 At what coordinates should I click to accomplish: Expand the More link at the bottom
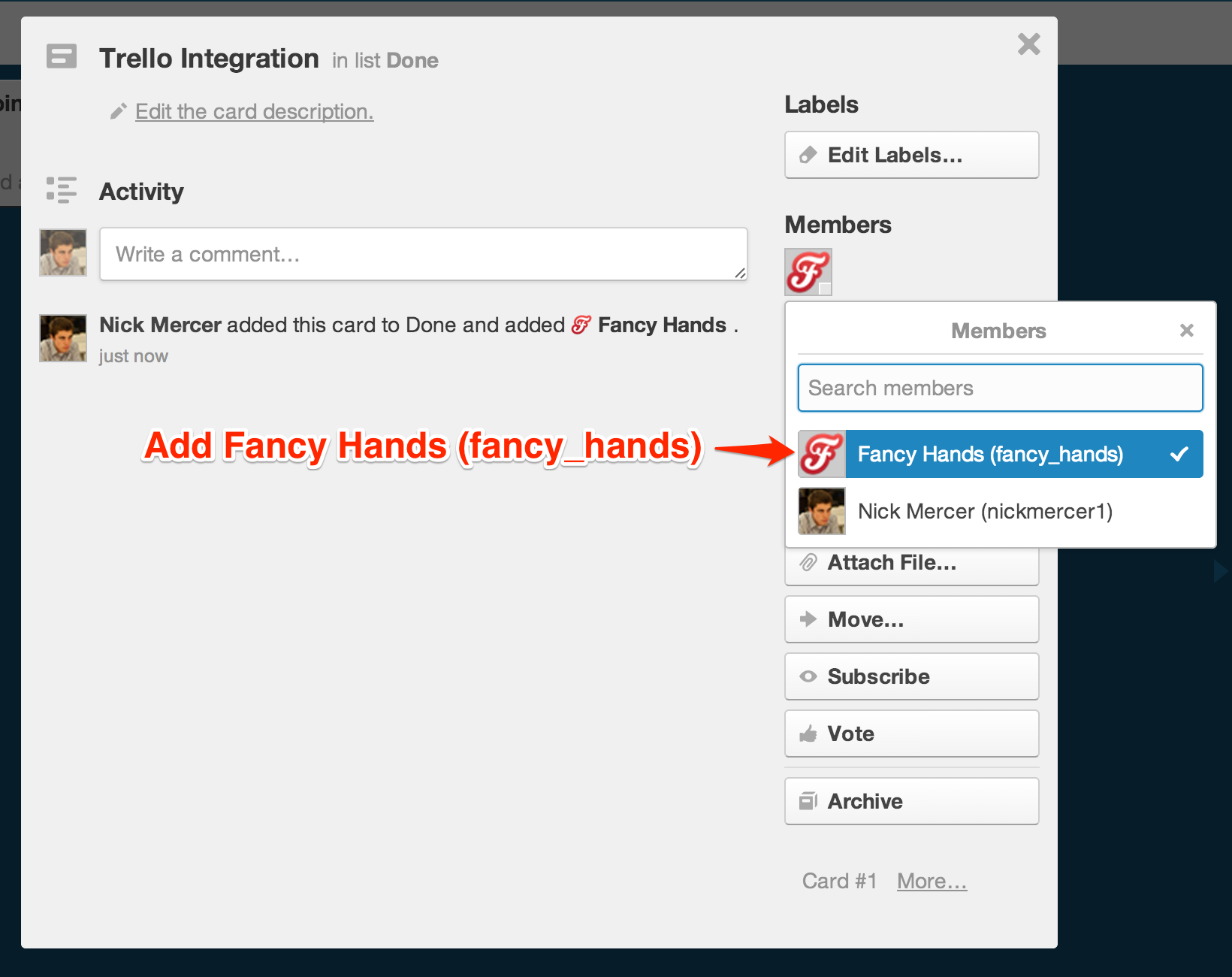pos(932,881)
